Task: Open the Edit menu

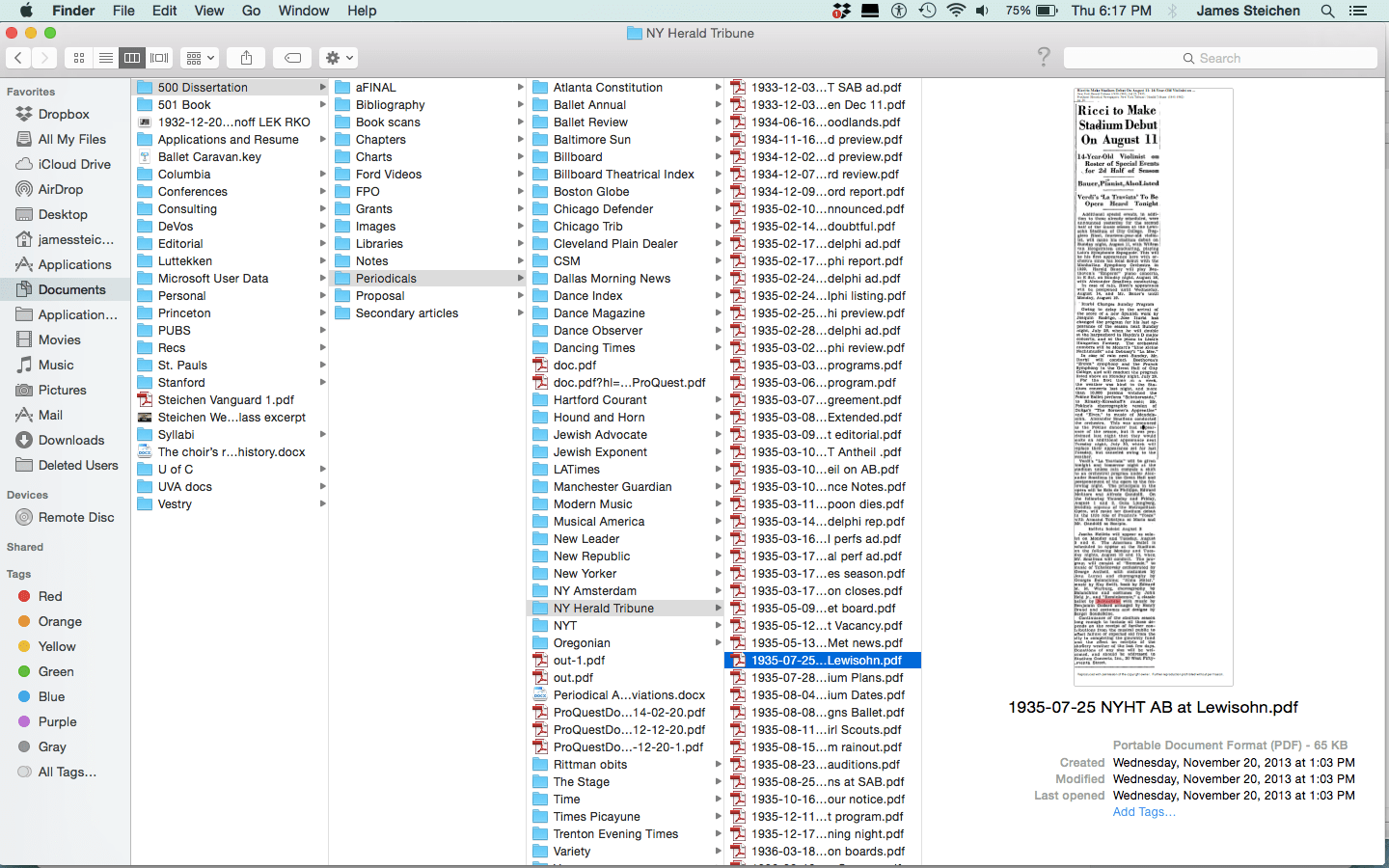Action: [x=165, y=11]
